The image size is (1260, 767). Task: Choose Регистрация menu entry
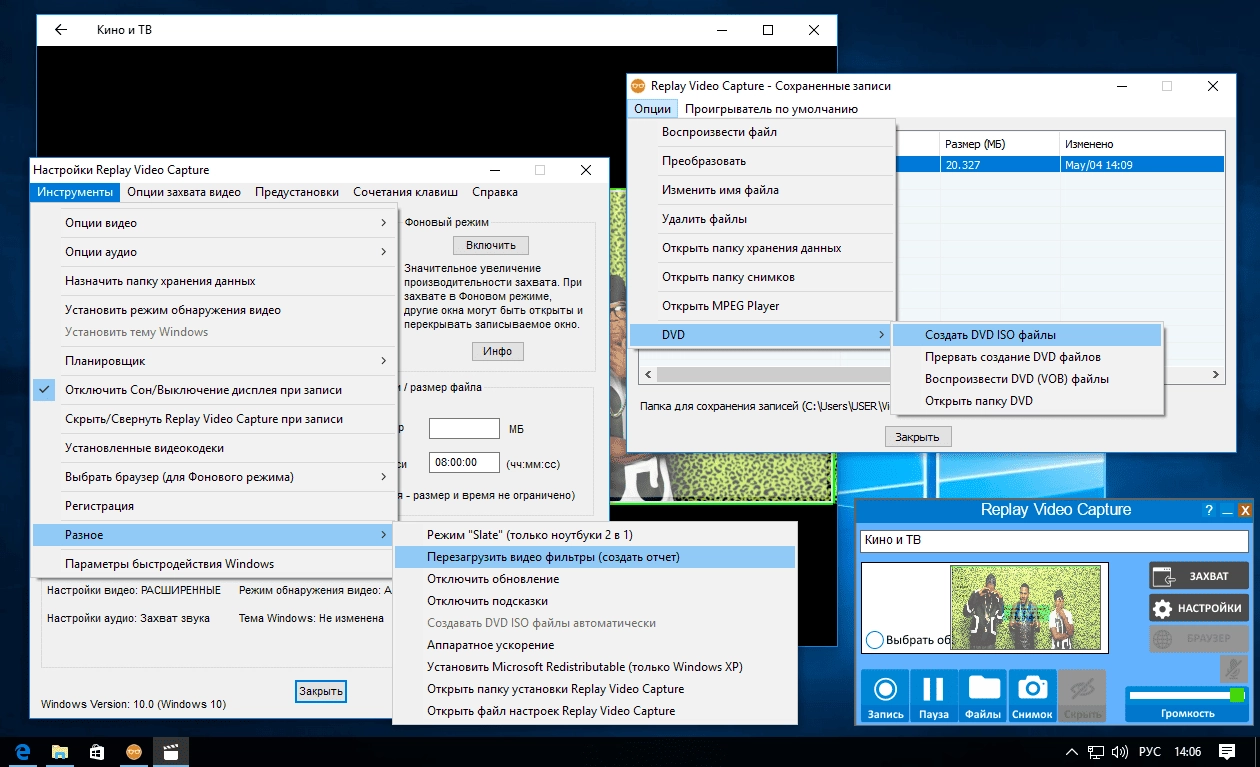coord(215,506)
